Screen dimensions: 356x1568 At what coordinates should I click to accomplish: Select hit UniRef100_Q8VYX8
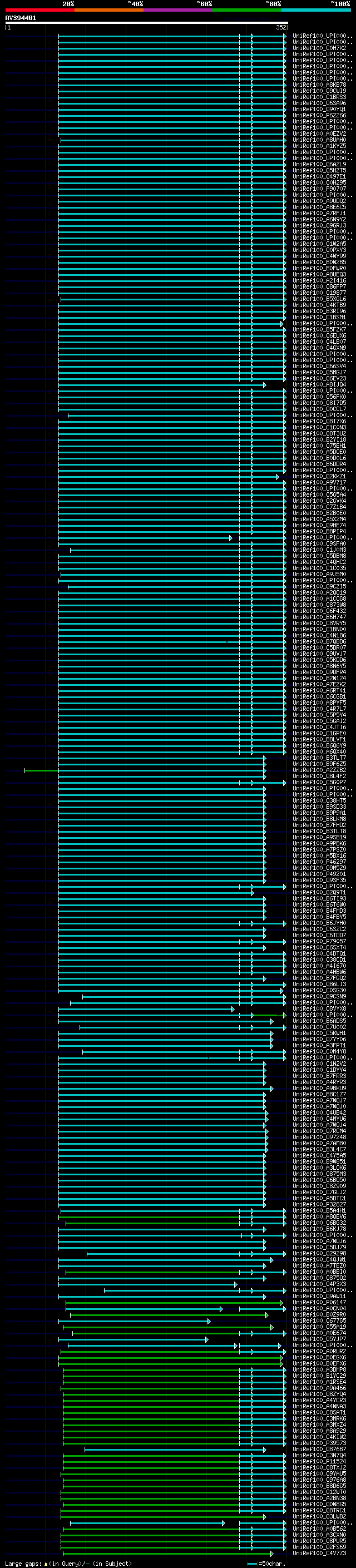(x=319, y=1008)
